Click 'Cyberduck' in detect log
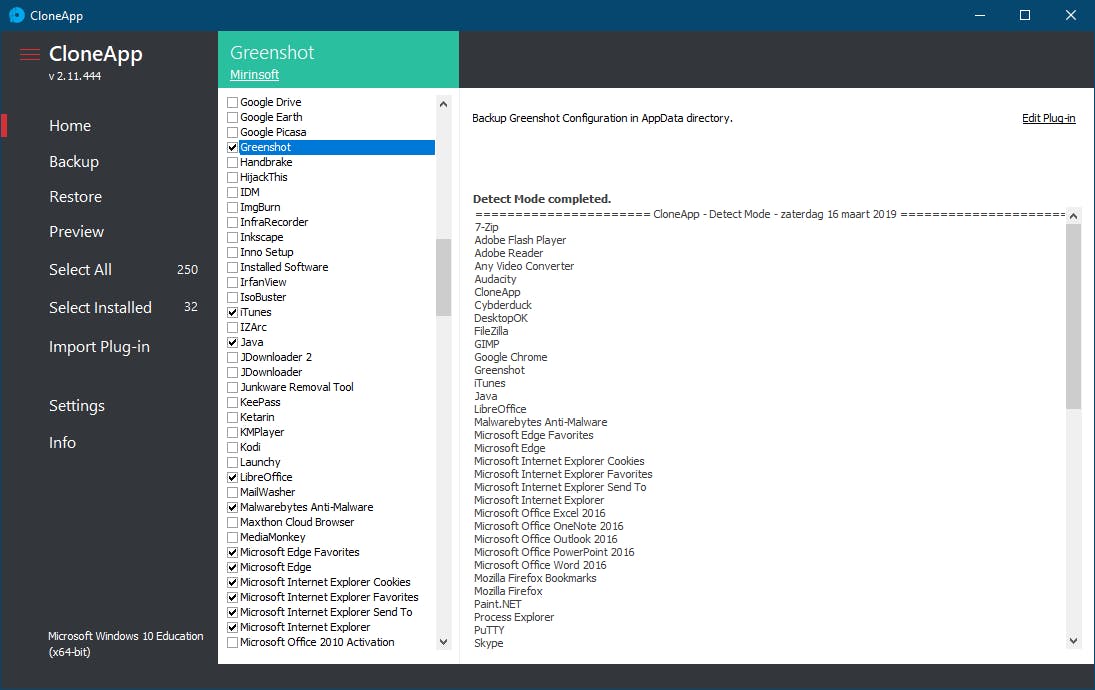 [503, 305]
